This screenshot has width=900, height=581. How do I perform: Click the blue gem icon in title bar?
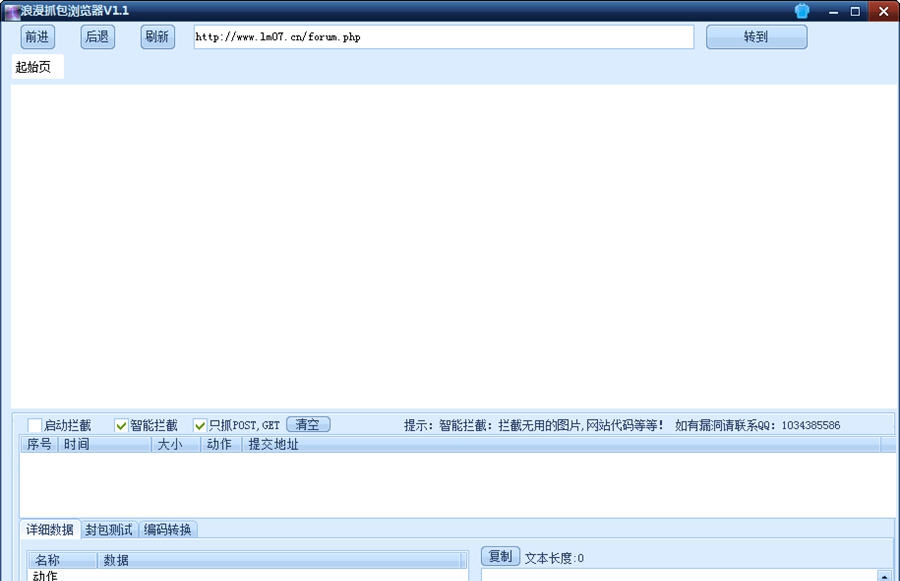coord(800,10)
